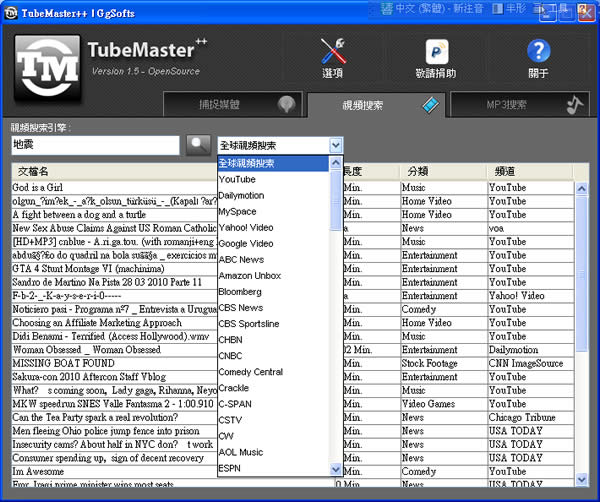Switch to the MP3 search tab
Screen dimensions: 600x502
[520, 104]
